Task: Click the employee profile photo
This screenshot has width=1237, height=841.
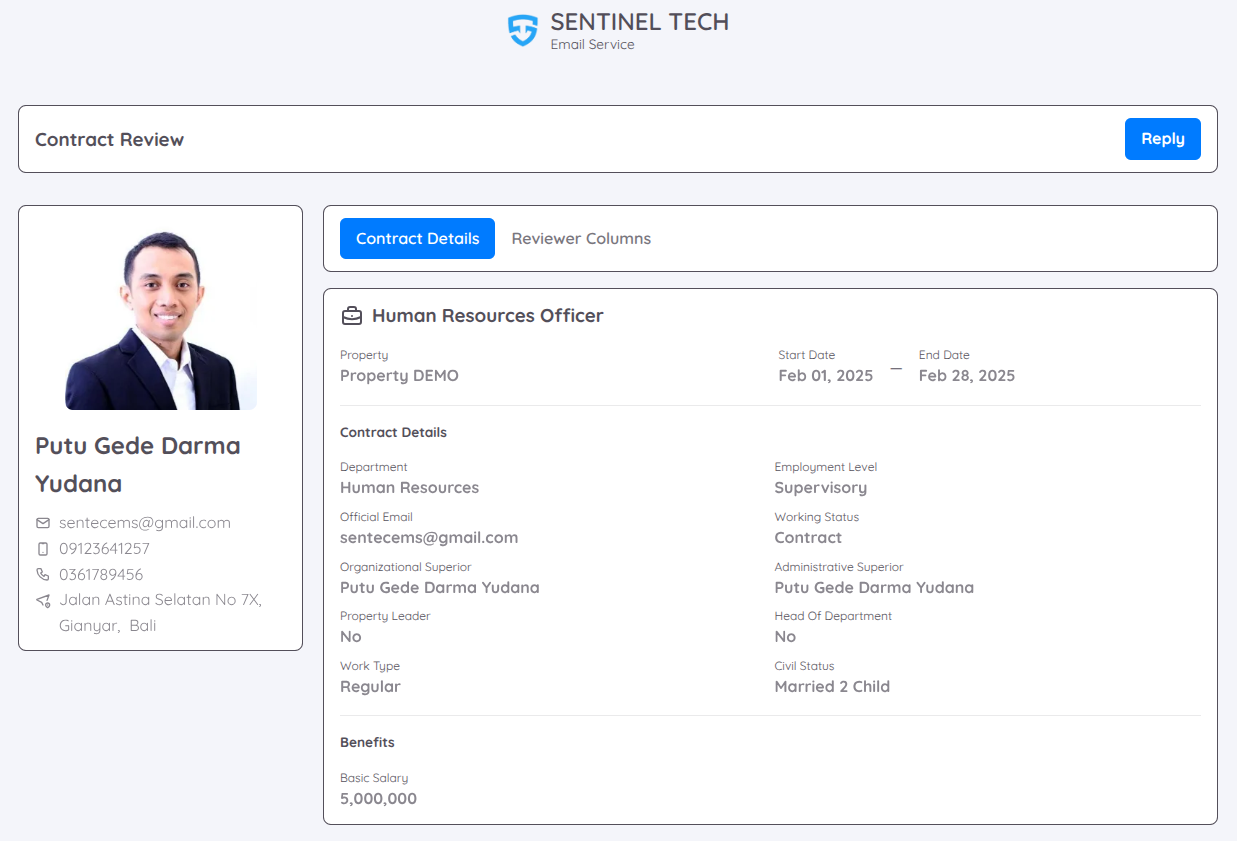Action: tap(161, 320)
